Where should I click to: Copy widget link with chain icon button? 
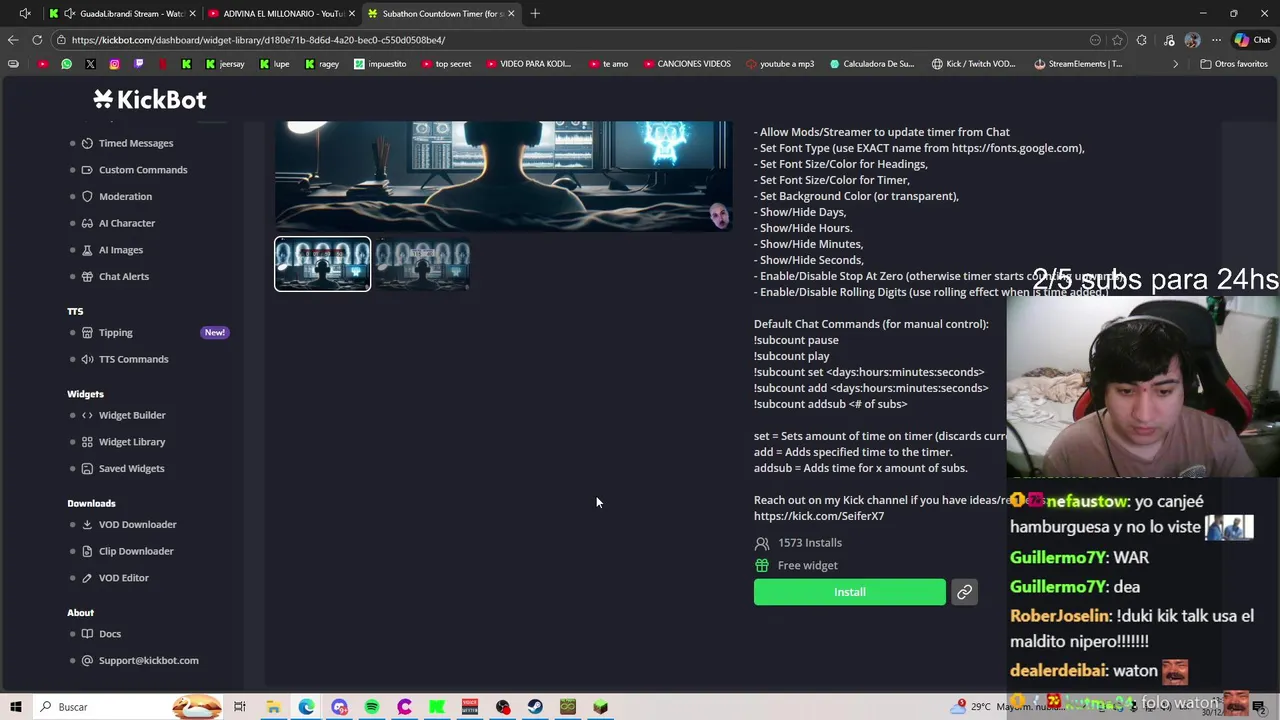[x=964, y=592]
